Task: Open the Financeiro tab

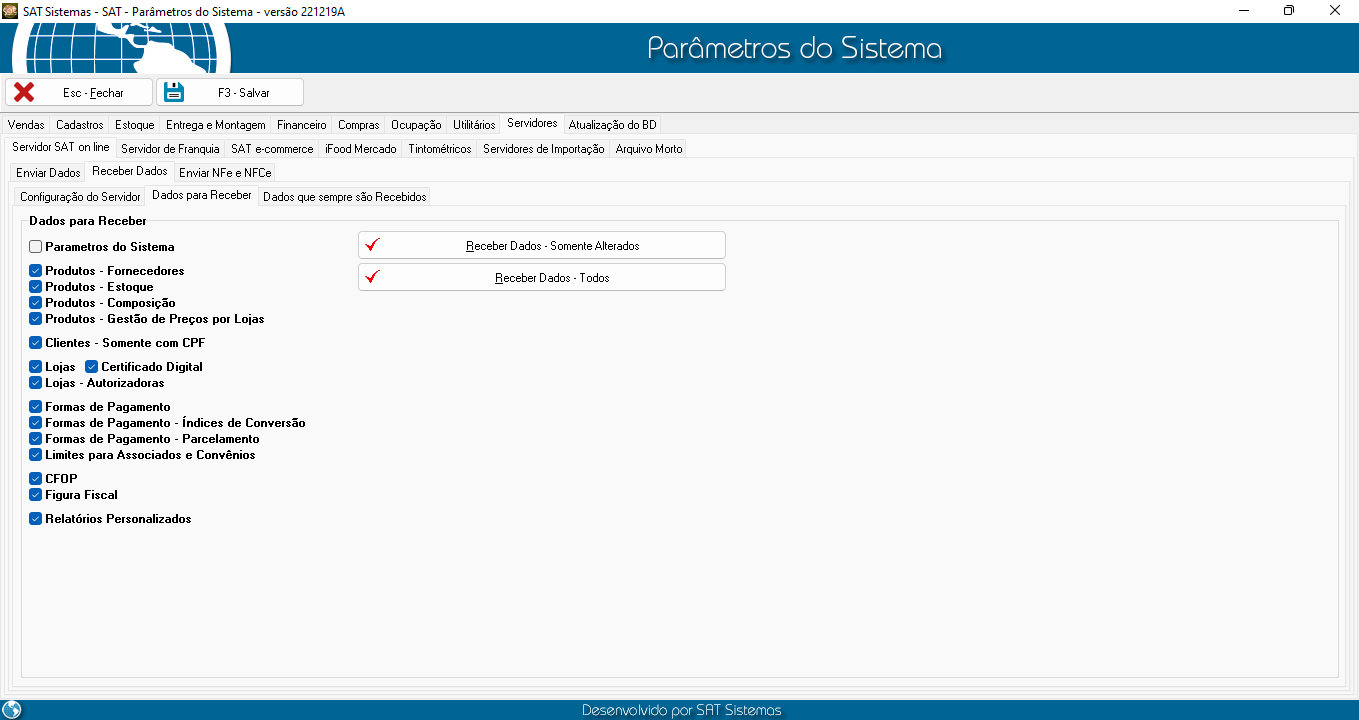Action: 301,125
